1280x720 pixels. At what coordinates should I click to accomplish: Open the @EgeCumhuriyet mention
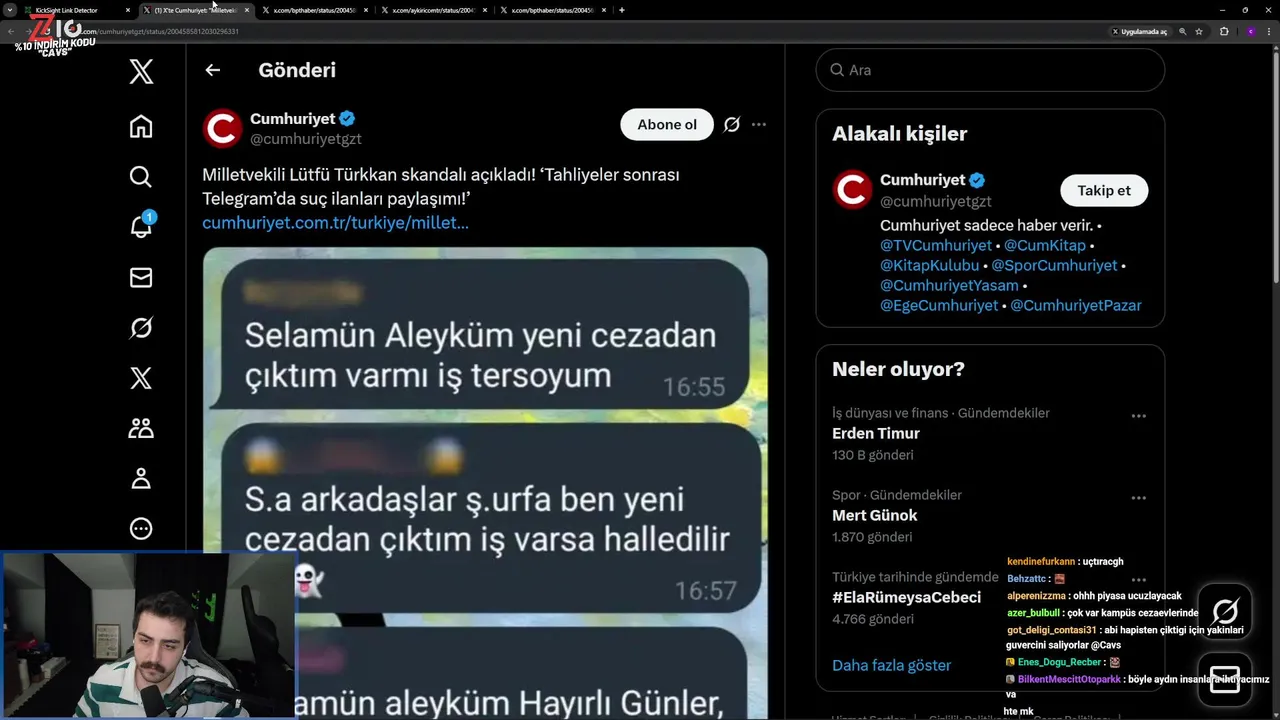(x=939, y=305)
